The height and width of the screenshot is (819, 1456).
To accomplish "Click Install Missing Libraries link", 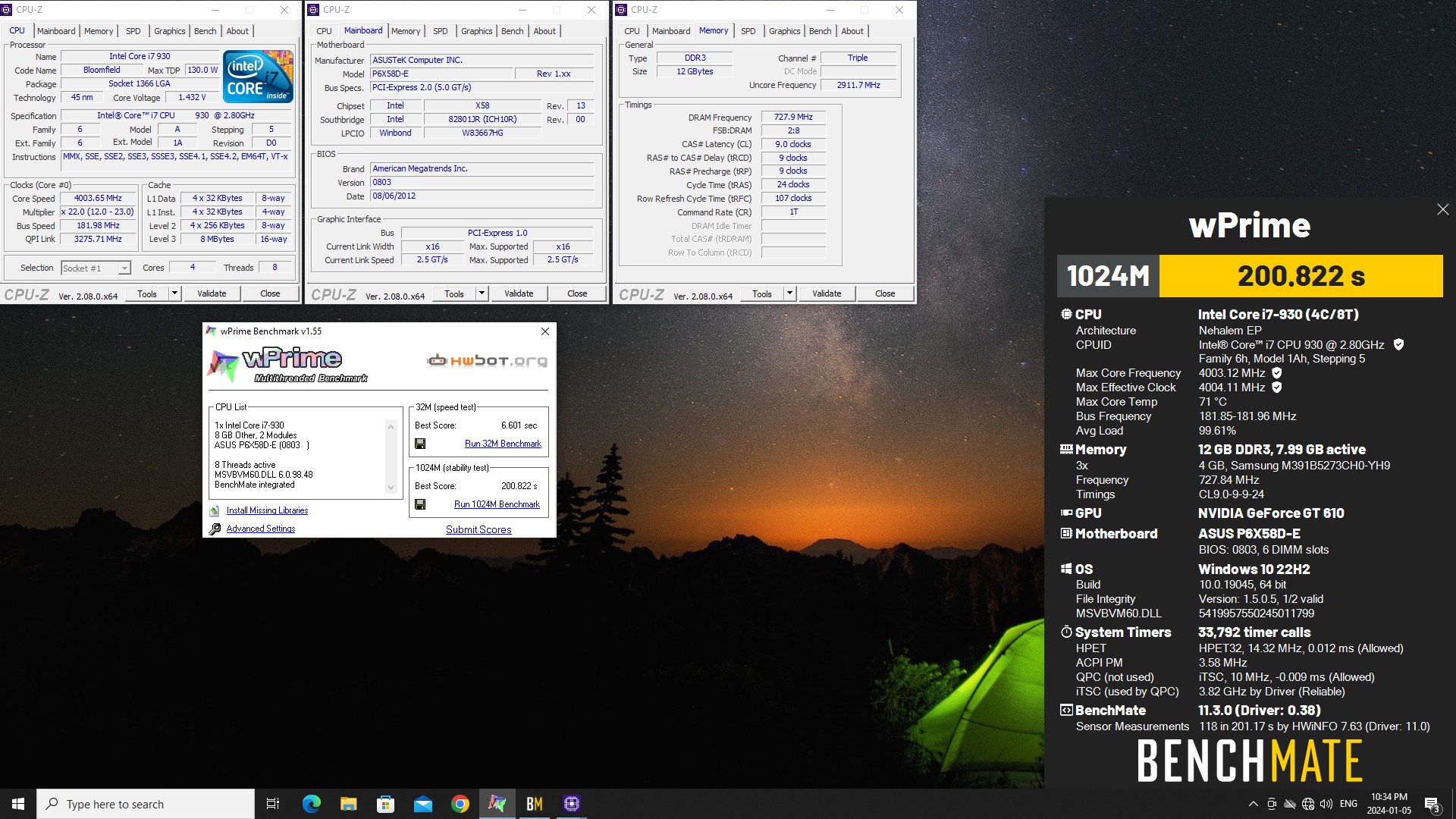I will coord(267,511).
